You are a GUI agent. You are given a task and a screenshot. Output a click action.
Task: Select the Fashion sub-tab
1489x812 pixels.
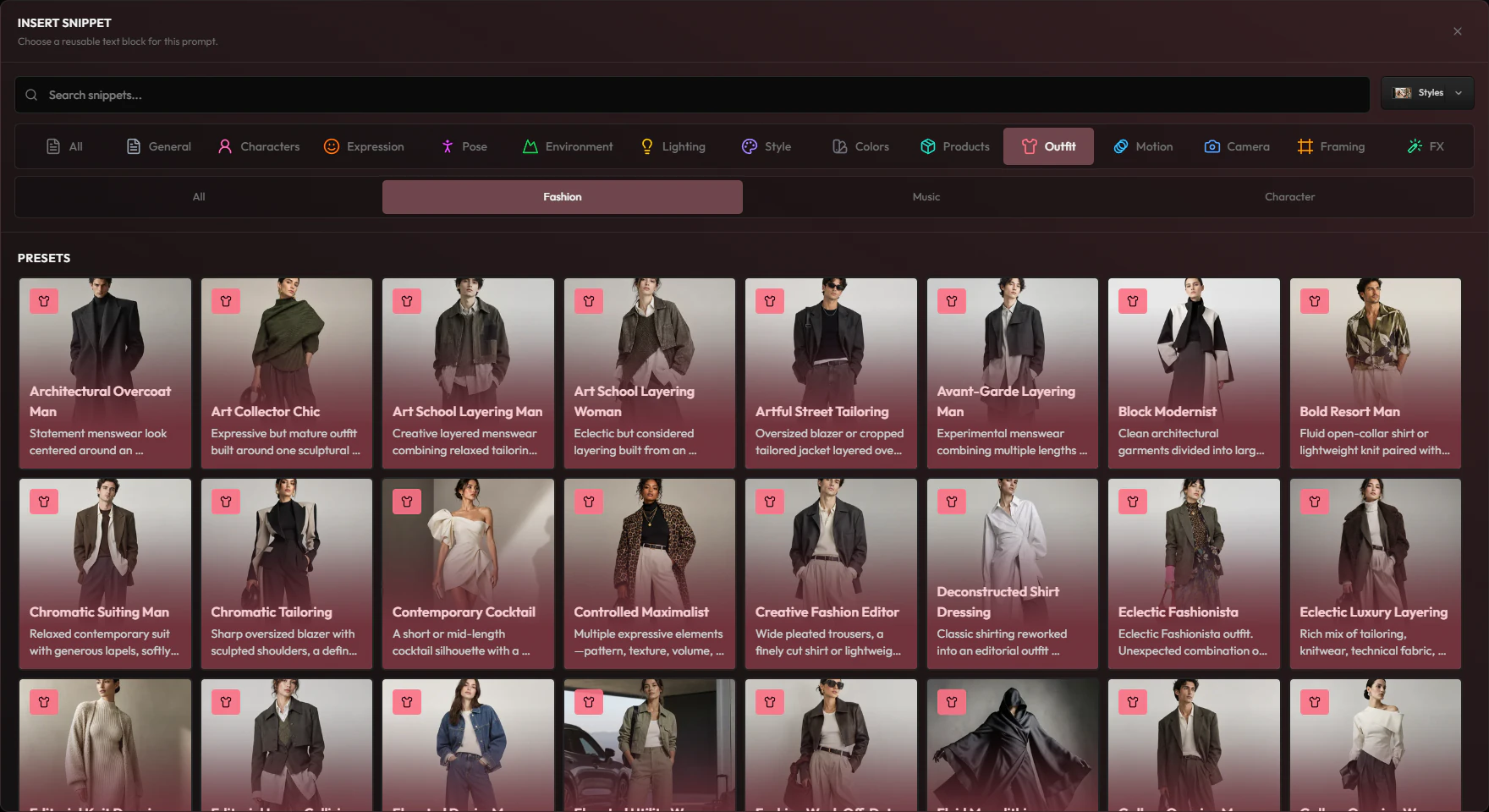coord(563,197)
